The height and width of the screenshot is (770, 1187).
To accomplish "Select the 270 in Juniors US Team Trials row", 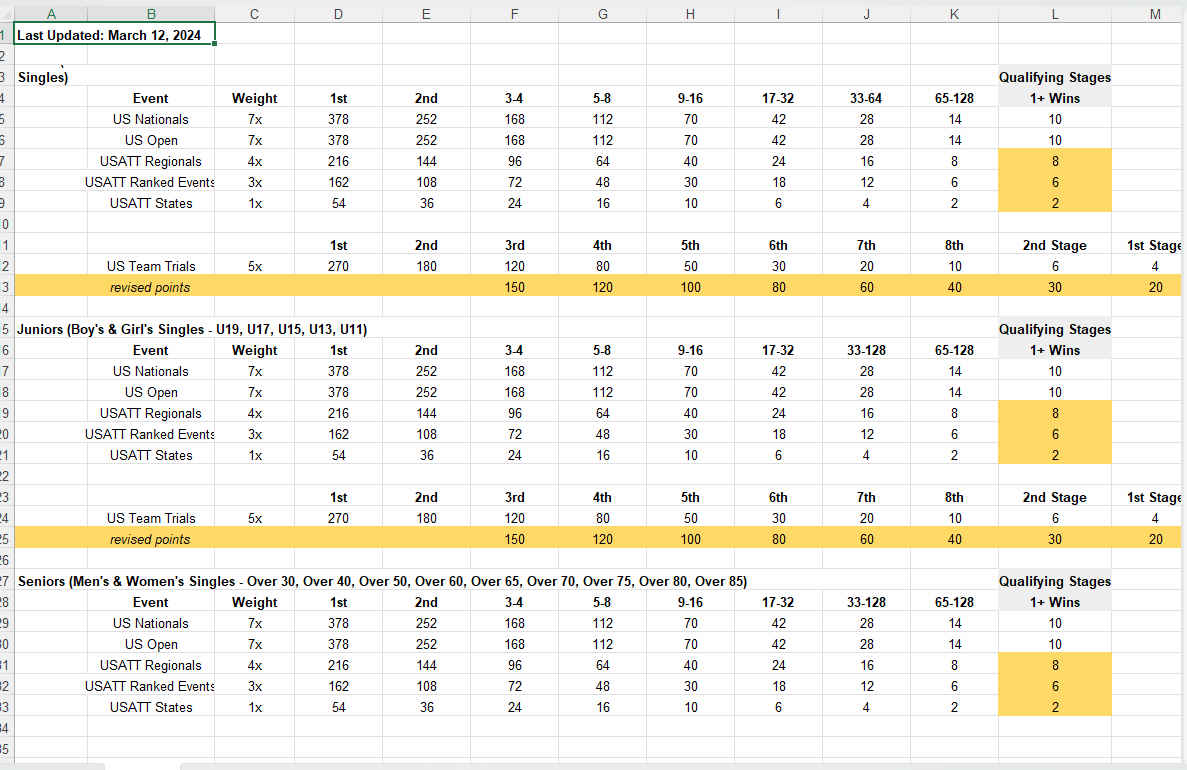I will click(338, 519).
